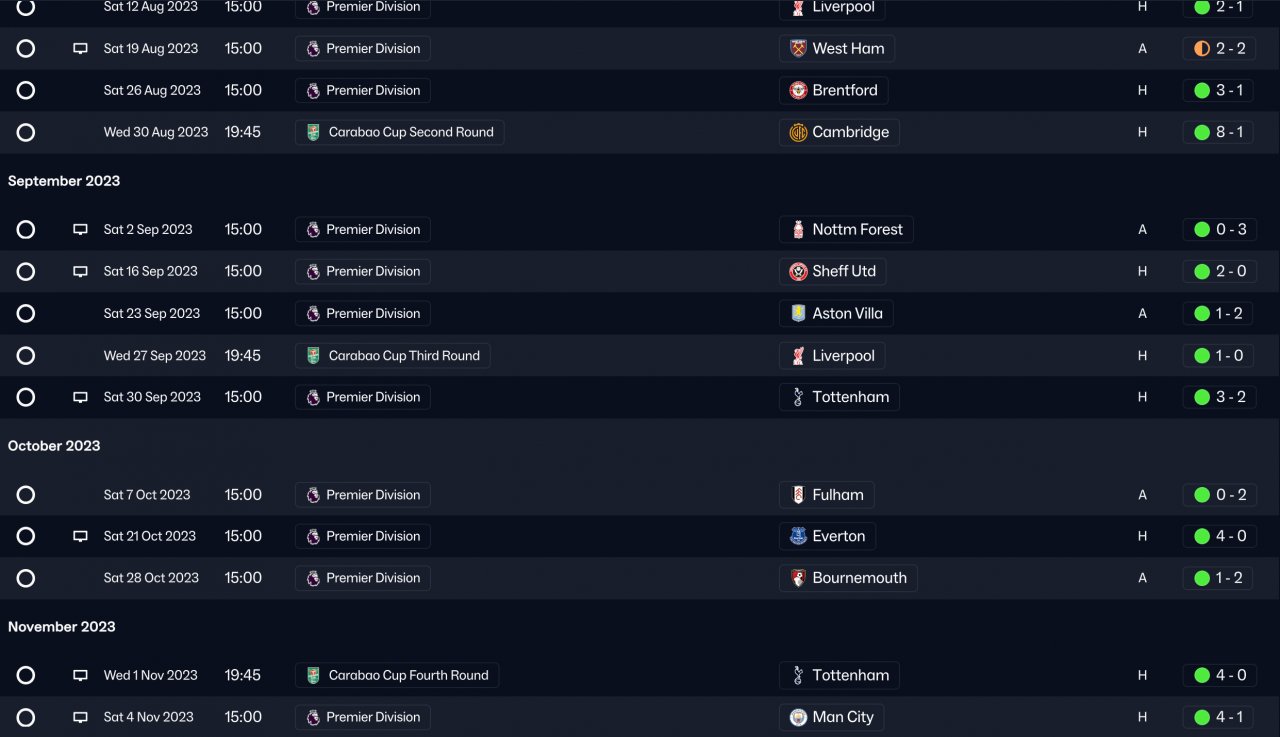Click the October 2023 month heading
This screenshot has height=737, width=1280.
pos(54,446)
